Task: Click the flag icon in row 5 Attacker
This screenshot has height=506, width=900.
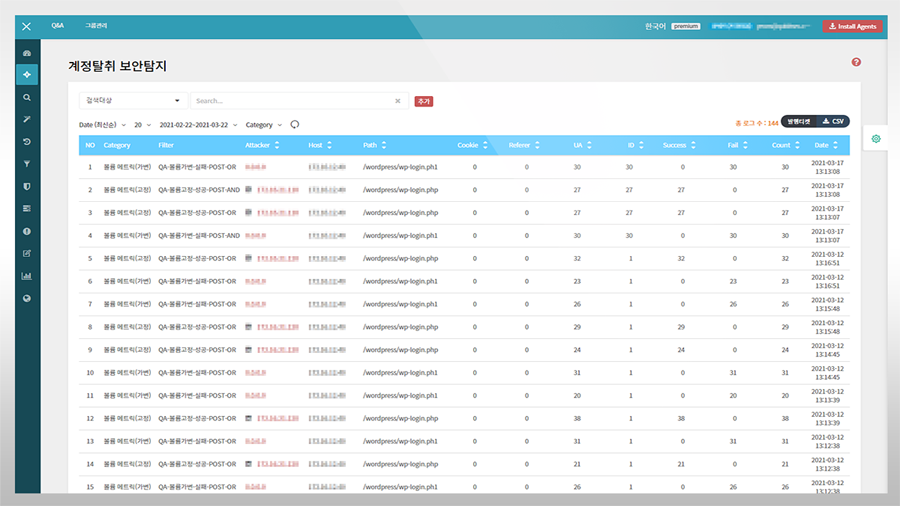Action: pyautogui.click(x=249, y=258)
